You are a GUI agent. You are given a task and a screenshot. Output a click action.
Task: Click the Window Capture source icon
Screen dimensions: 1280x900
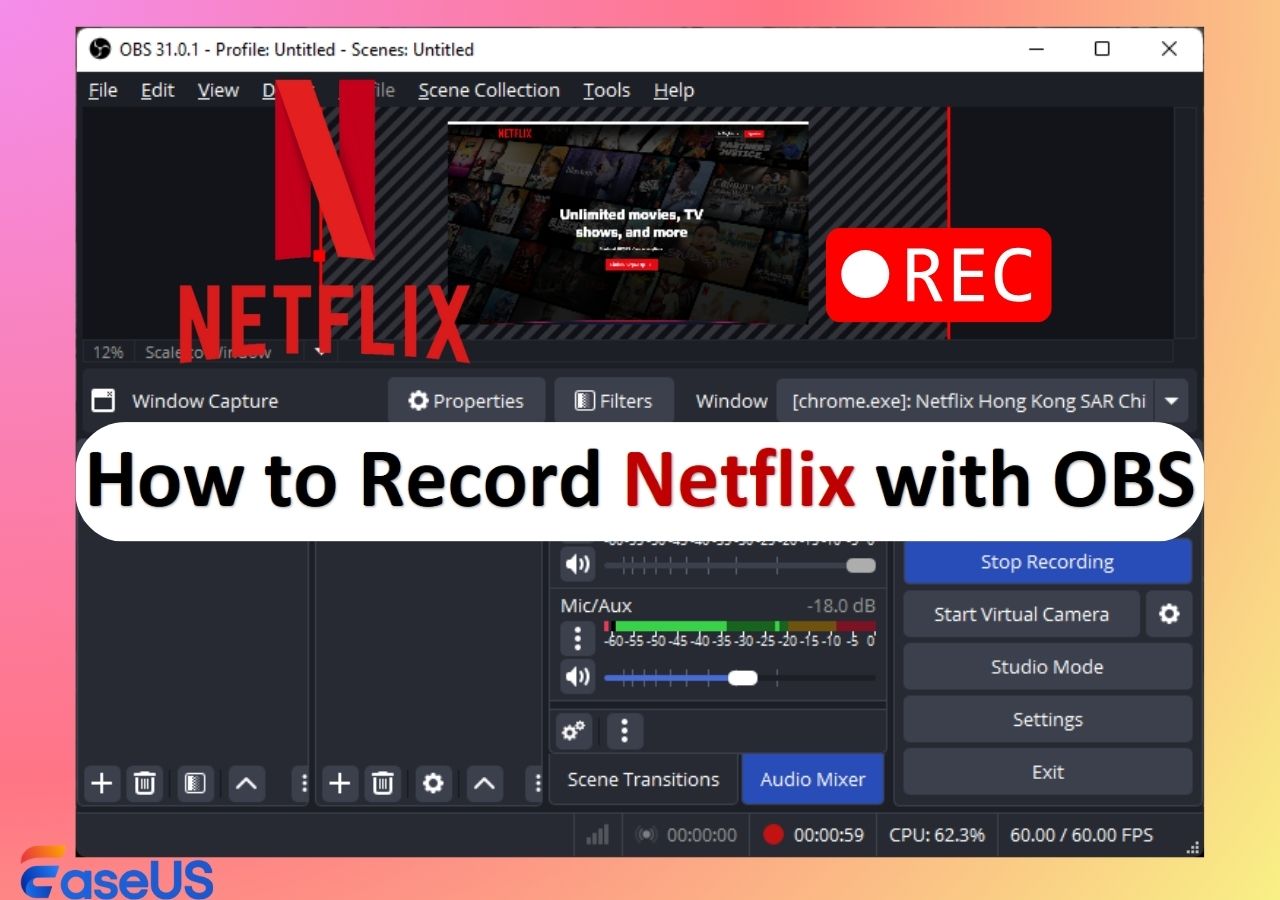tap(103, 401)
